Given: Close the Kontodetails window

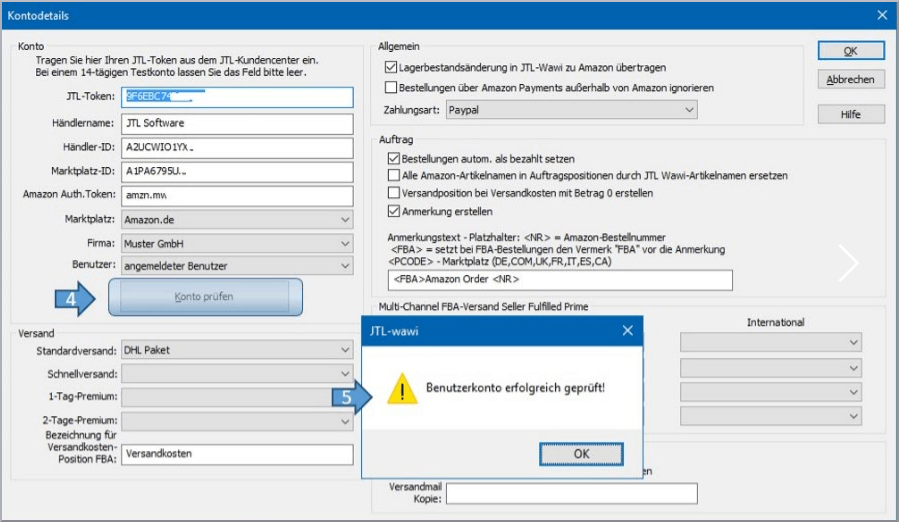Looking at the screenshot, I should click(882, 15).
